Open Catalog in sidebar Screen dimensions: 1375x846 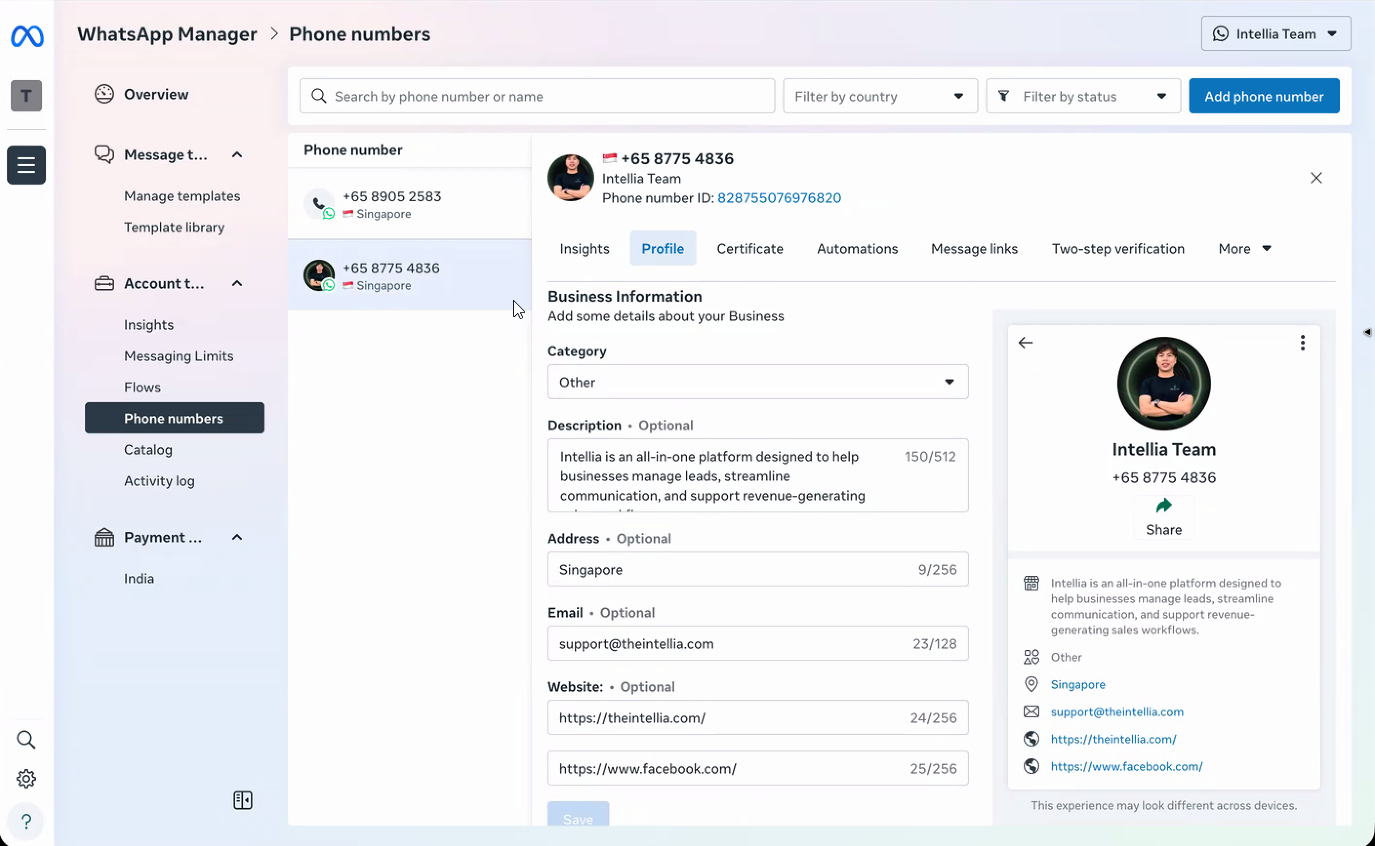[148, 450]
